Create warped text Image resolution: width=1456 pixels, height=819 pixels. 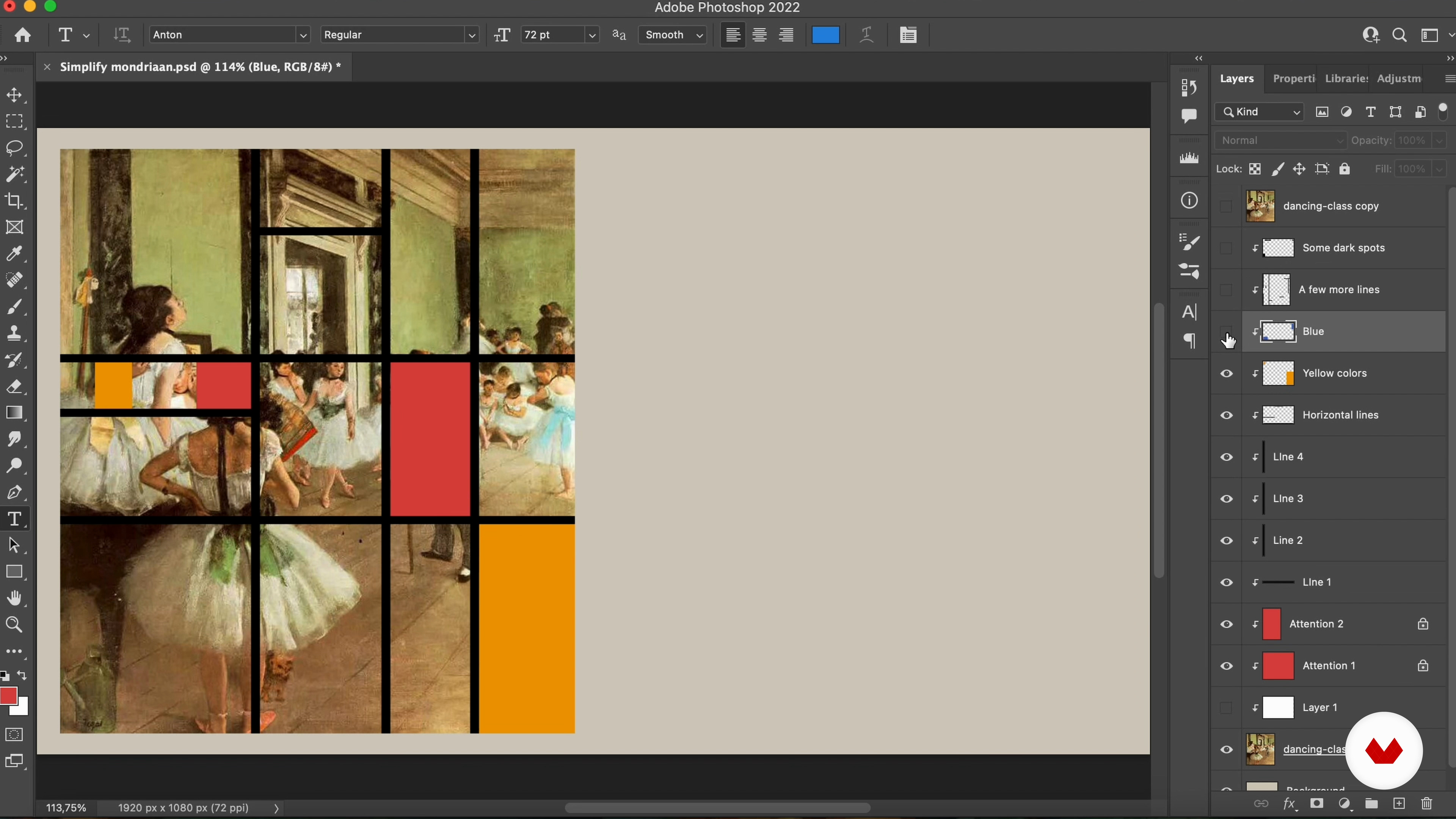(x=866, y=35)
